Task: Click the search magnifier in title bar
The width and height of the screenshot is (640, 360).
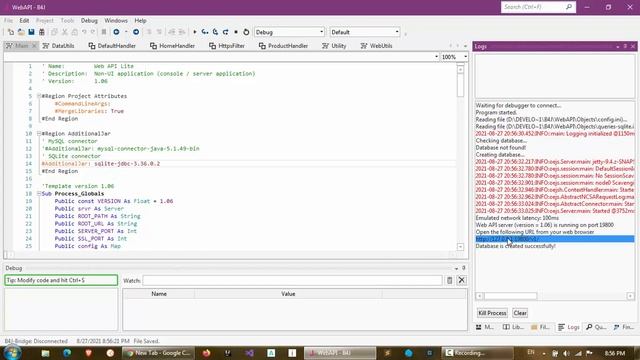Action: pyautogui.click(x=569, y=7)
